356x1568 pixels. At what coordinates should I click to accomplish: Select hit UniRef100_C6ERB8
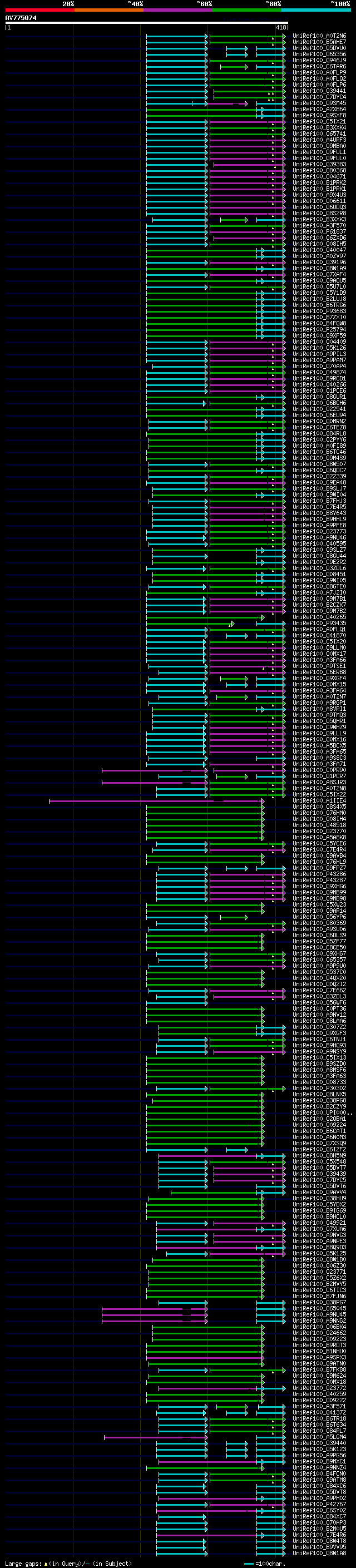319,672
